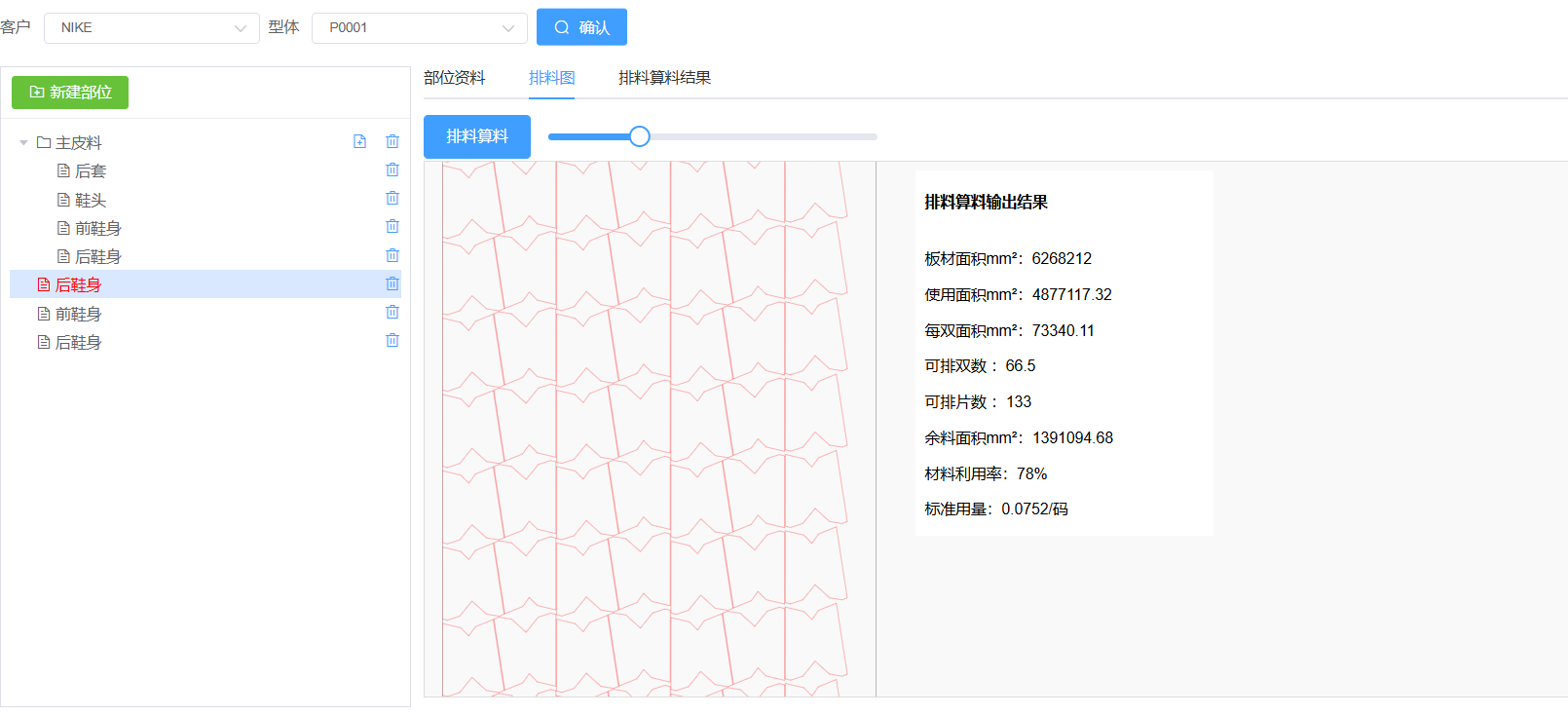The height and width of the screenshot is (716, 1568).
Task: Click the zoom slider handle
Action: click(639, 136)
